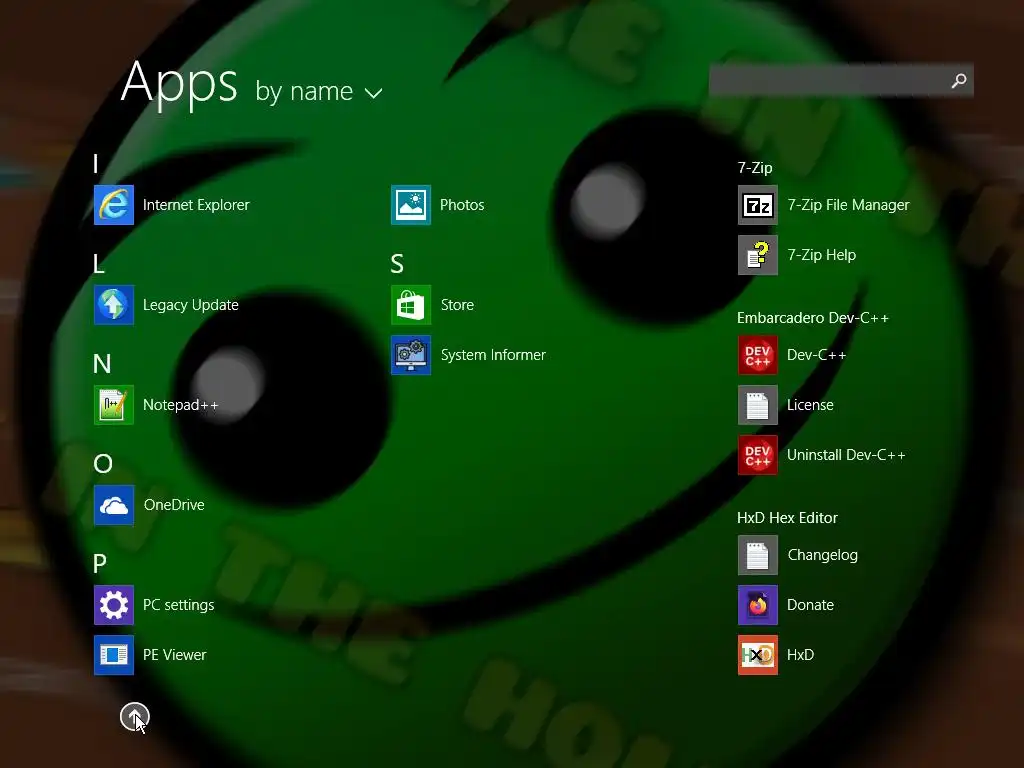Click the OneDrive cloud icon
Screen dimensions: 1024x768
point(114,505)
